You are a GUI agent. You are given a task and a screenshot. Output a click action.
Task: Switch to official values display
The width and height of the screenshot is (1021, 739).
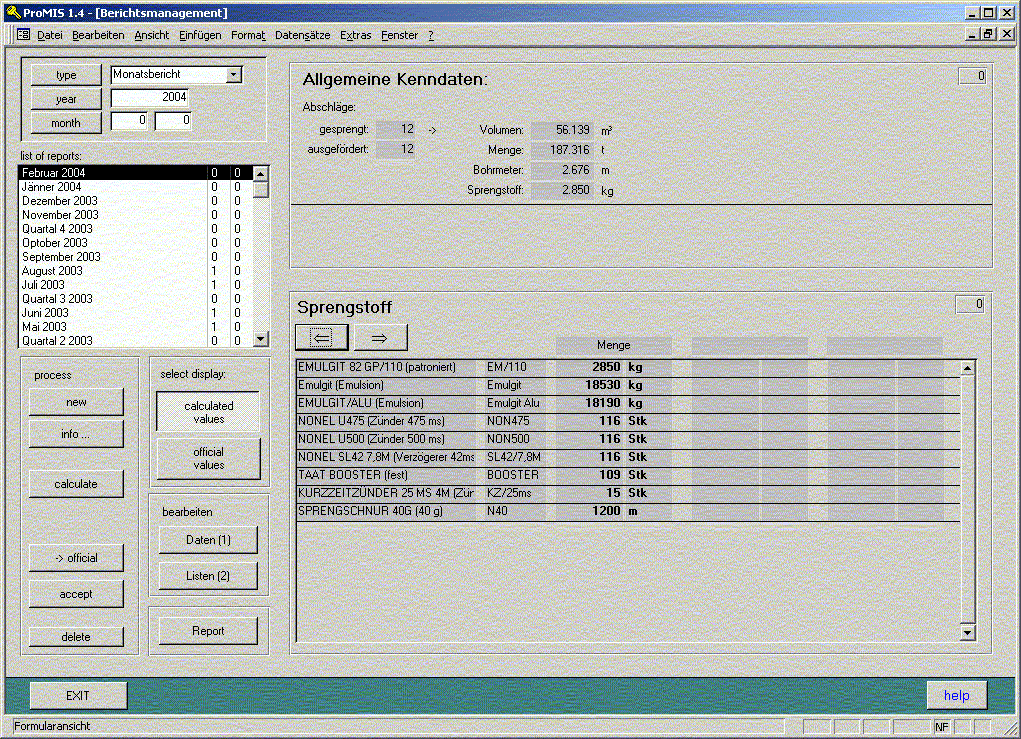208,458
